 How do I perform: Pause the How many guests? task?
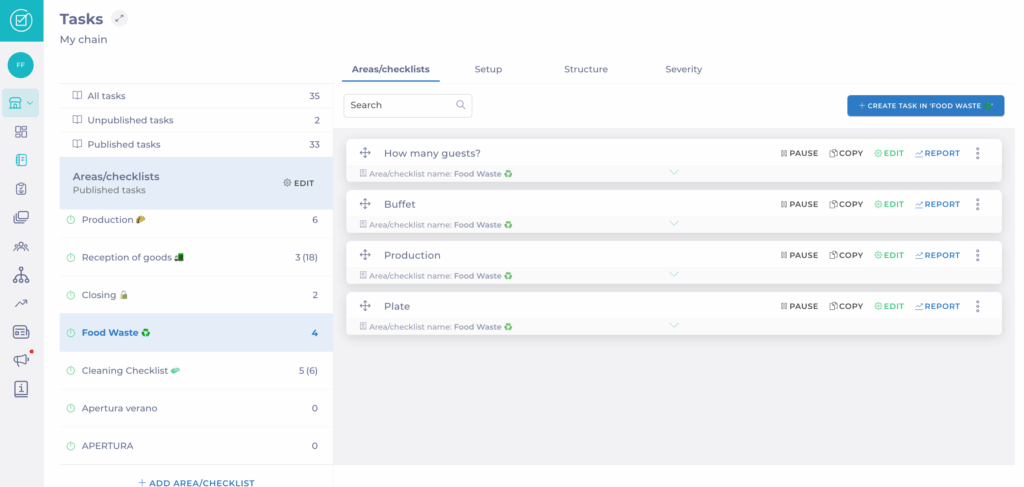(798, 153)
